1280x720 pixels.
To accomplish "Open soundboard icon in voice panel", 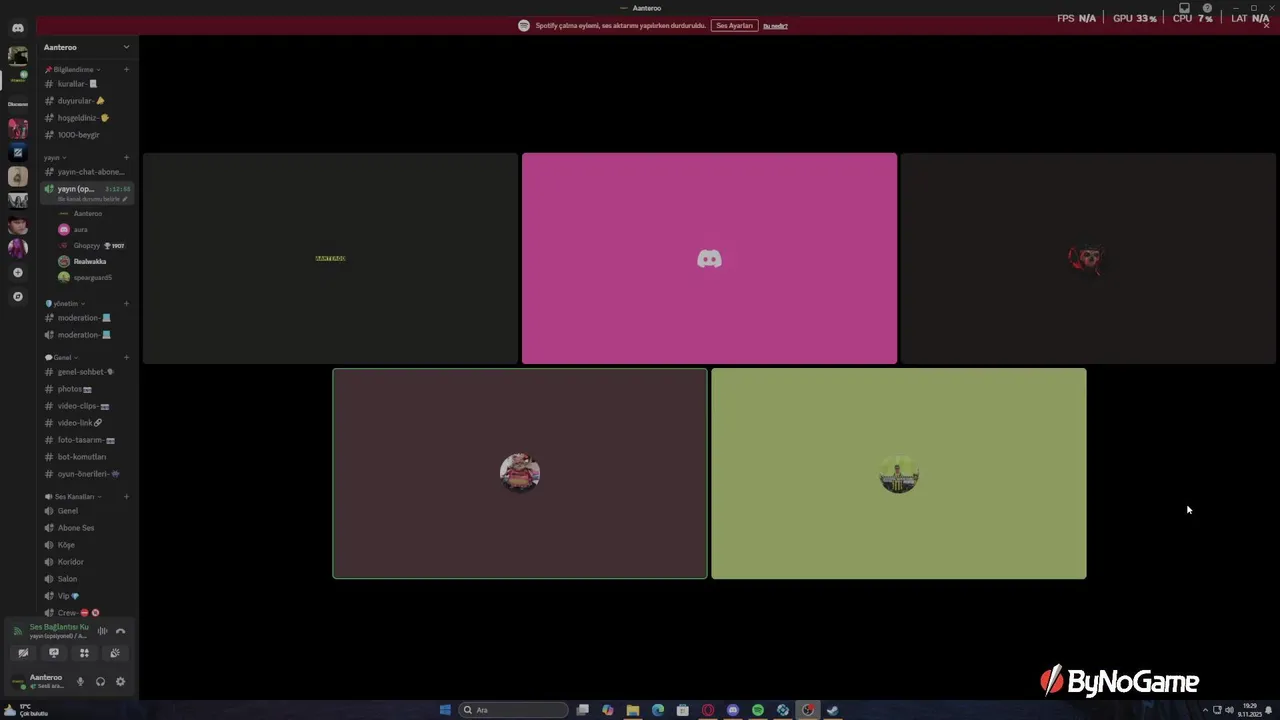I will (115, 653).
